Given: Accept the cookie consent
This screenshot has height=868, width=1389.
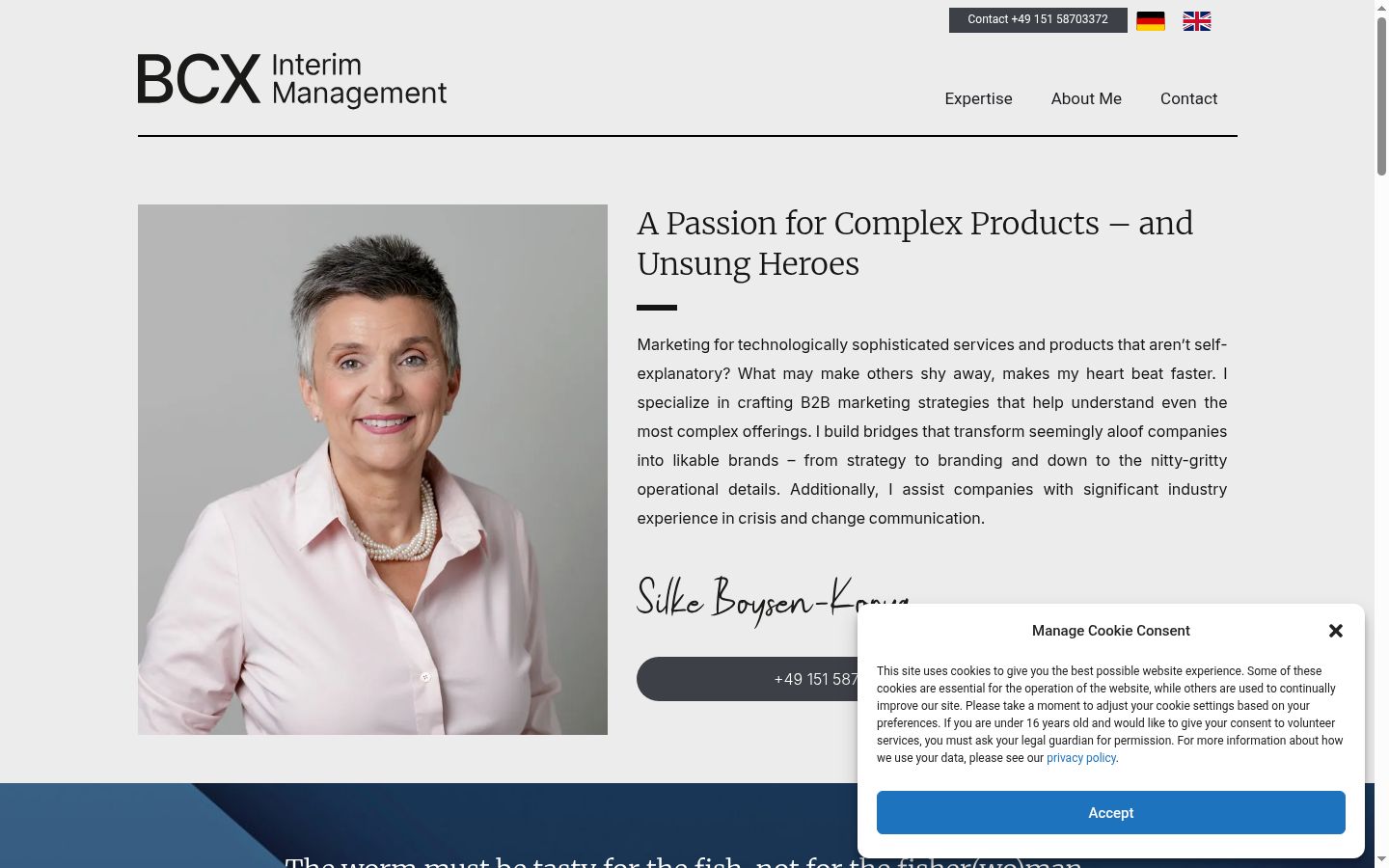Looking at the screenshot, I should 1111,813.
